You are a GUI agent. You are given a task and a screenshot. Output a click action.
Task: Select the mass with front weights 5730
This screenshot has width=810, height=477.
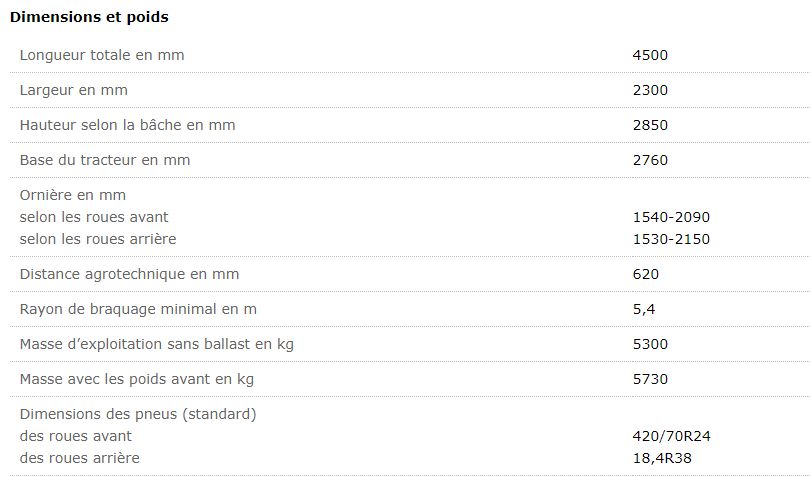tap(650, 379)
